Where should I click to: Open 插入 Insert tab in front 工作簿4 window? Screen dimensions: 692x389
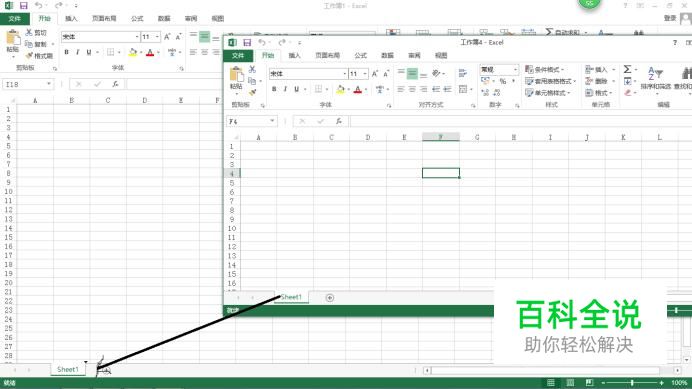tap(294, 55)
